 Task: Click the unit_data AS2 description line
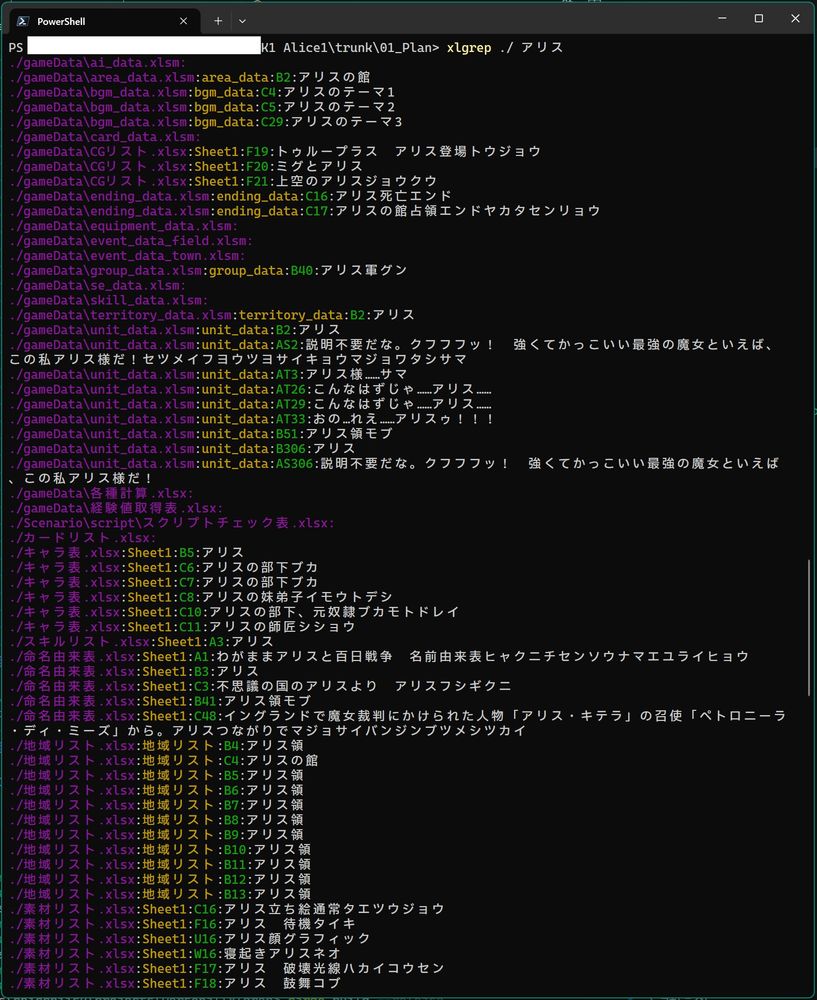pos(393,351)
